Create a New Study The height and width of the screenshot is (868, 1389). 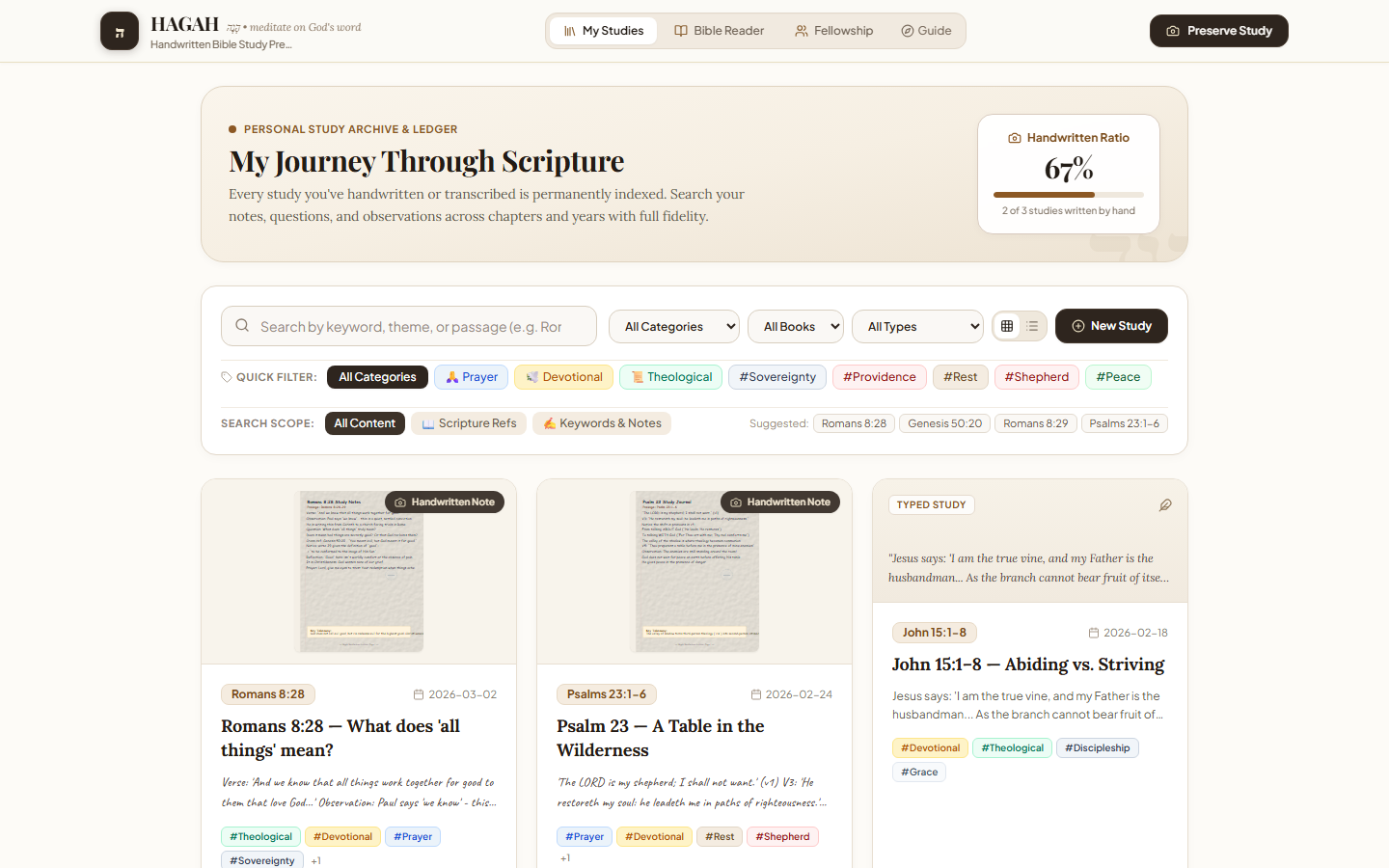[x=1111, y=326]
